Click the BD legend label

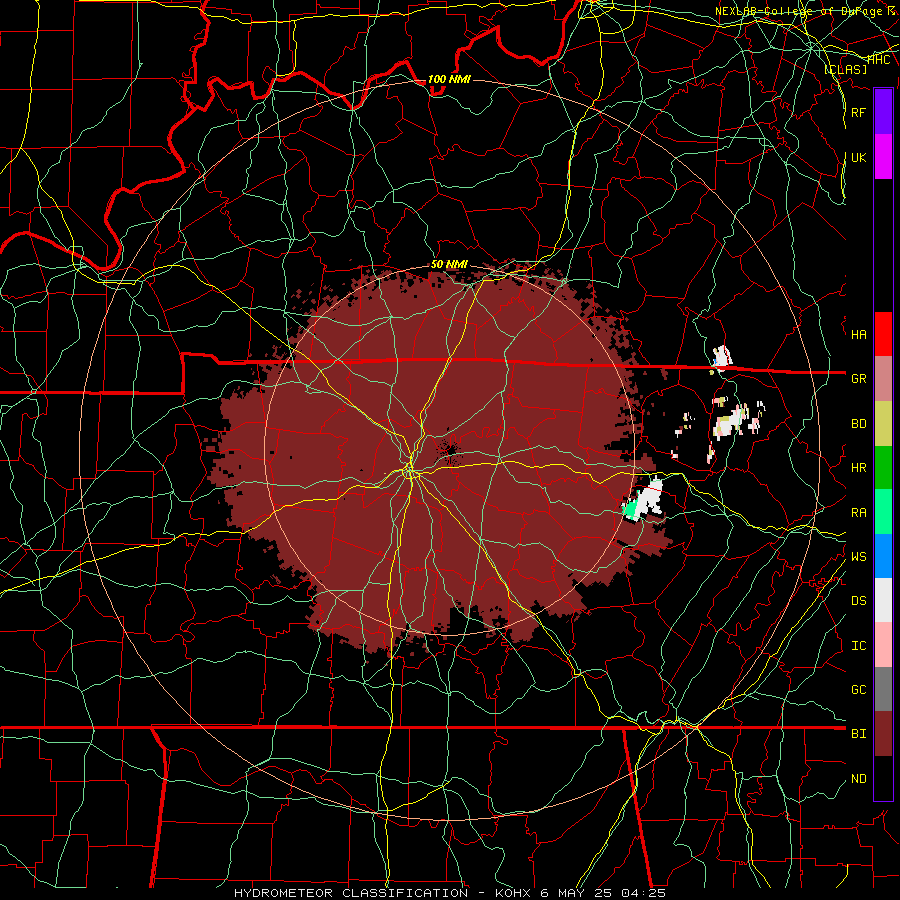[x=858, y=424]
